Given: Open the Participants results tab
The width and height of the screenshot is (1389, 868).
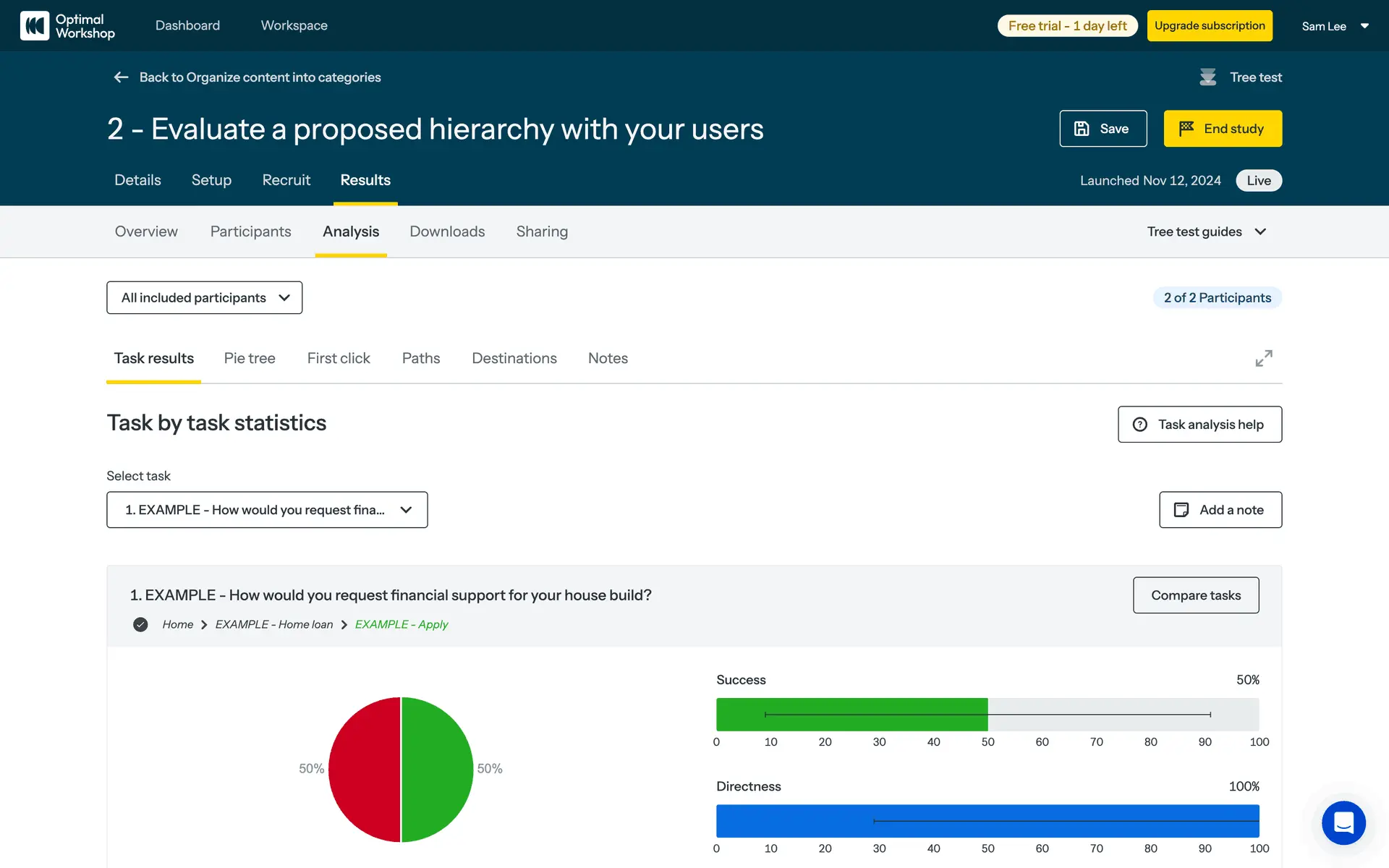Looking at the screenshot, I should click(x=250, y=231).
